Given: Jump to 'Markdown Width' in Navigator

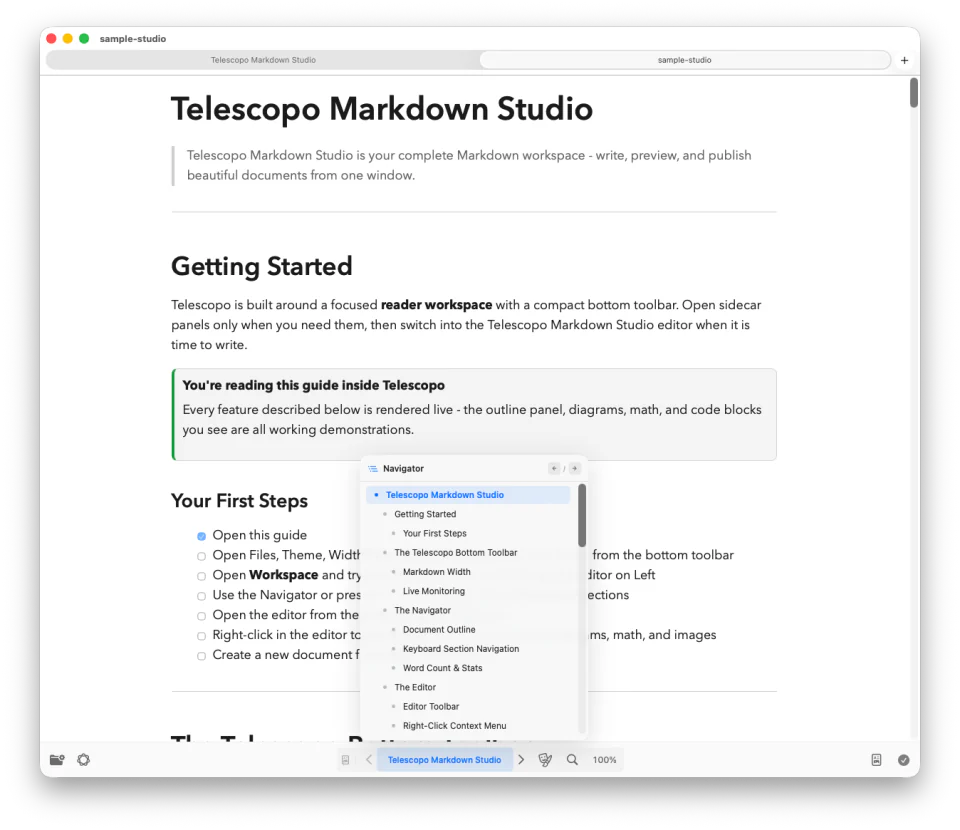Looking at the screenshot, I should [437, 572].
